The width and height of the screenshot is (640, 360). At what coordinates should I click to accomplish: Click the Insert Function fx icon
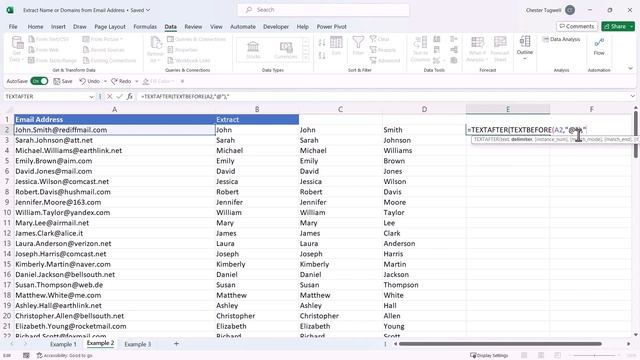point(130,96)
